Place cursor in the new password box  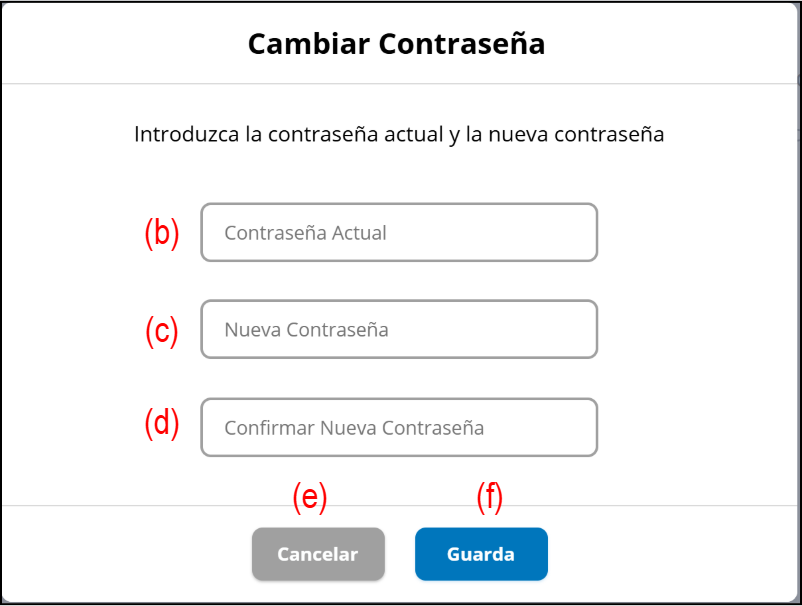pyautogui.click(x=399, y=329)
